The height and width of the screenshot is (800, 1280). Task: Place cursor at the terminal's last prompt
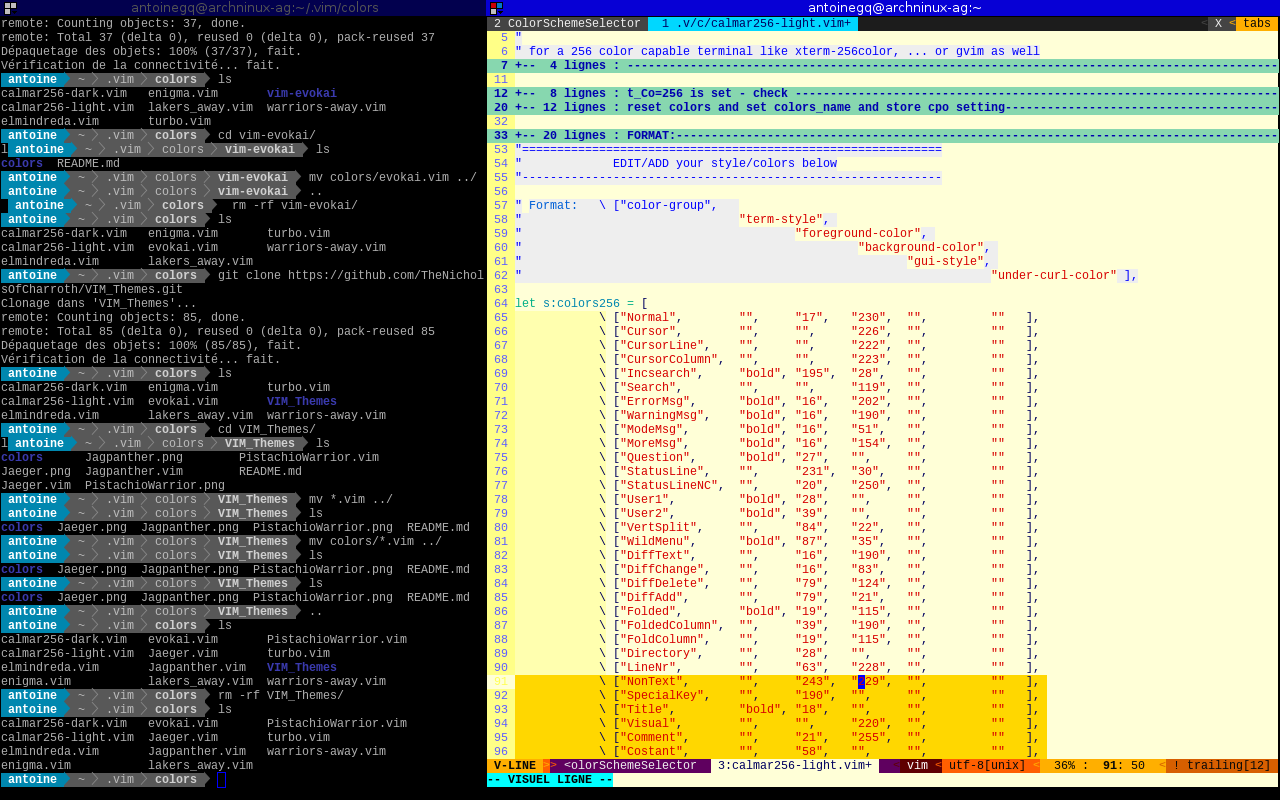coord(221,780)
